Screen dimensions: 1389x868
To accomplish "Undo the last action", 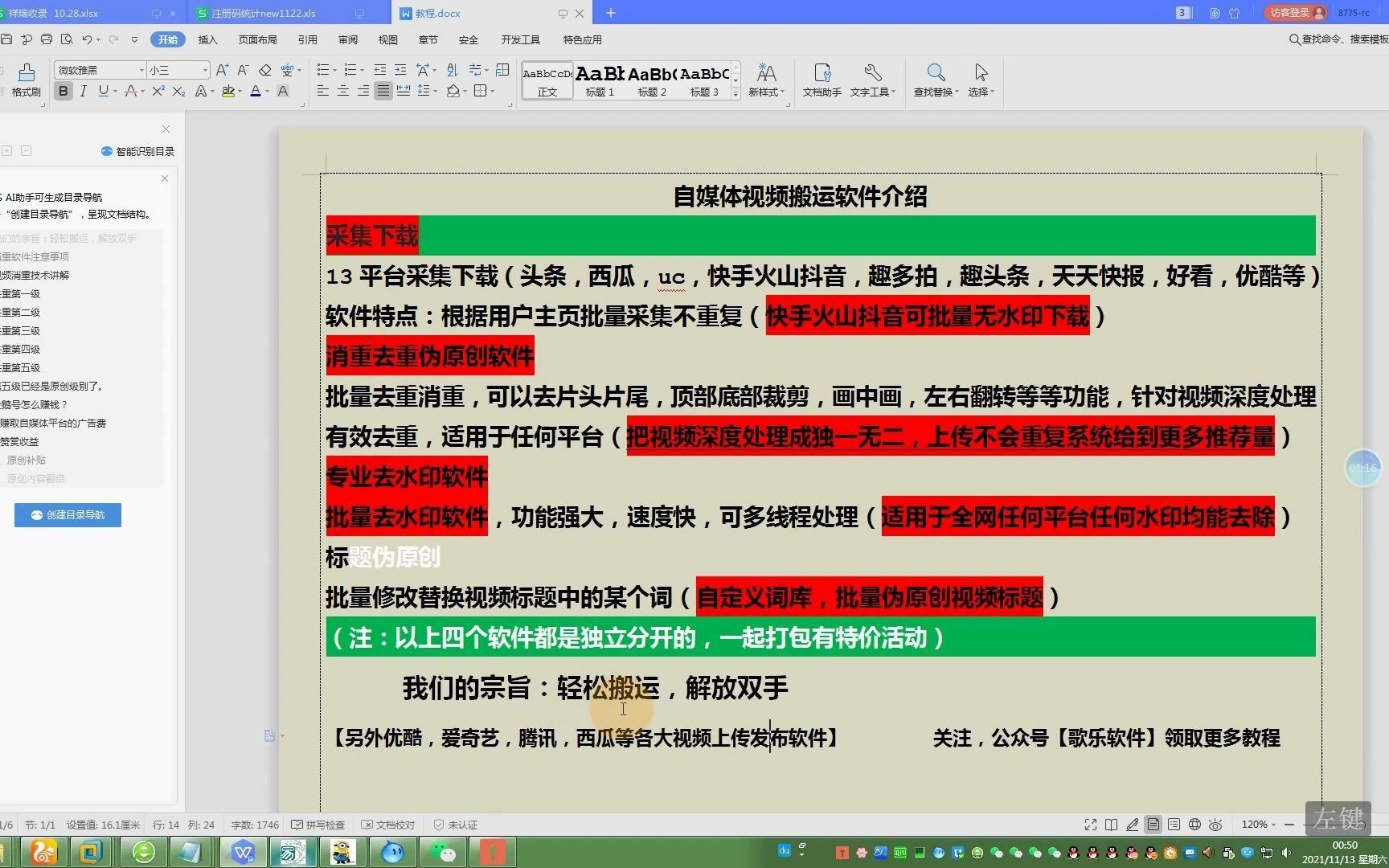I will pos(87,39).
